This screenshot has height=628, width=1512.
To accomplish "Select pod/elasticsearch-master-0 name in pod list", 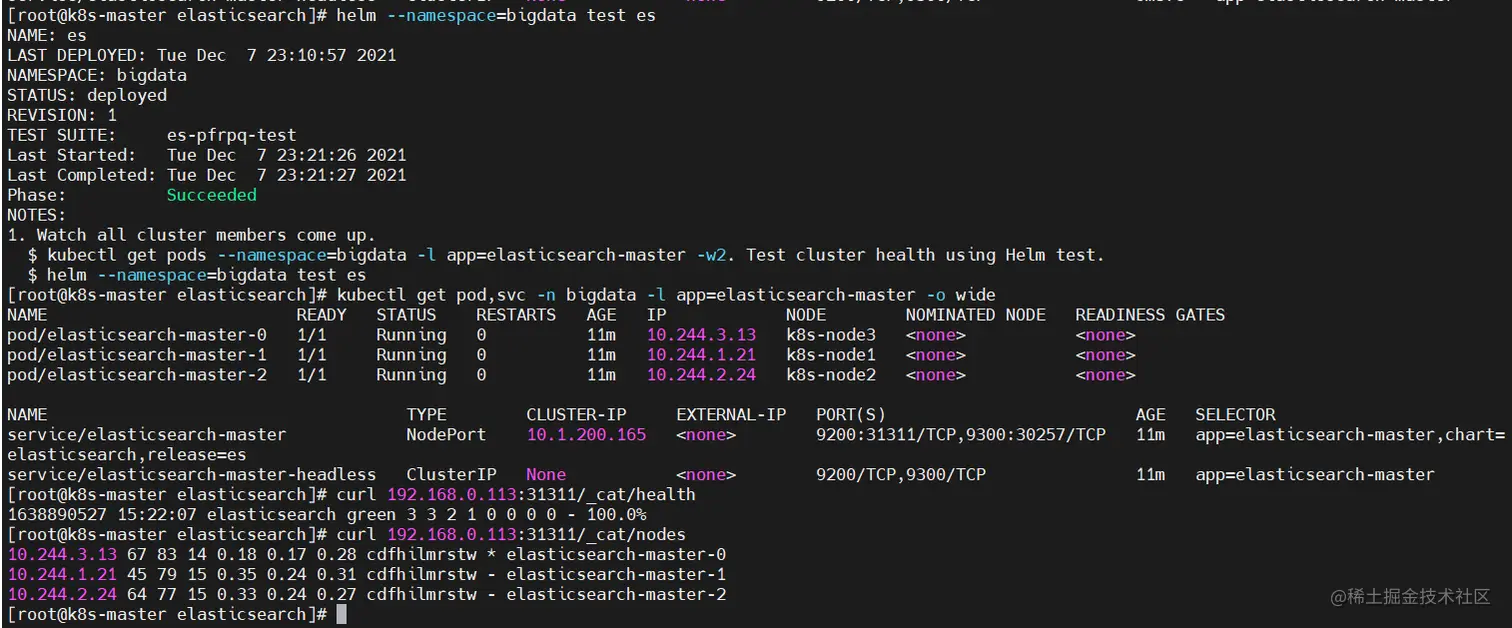I will (x=137, y=335).
